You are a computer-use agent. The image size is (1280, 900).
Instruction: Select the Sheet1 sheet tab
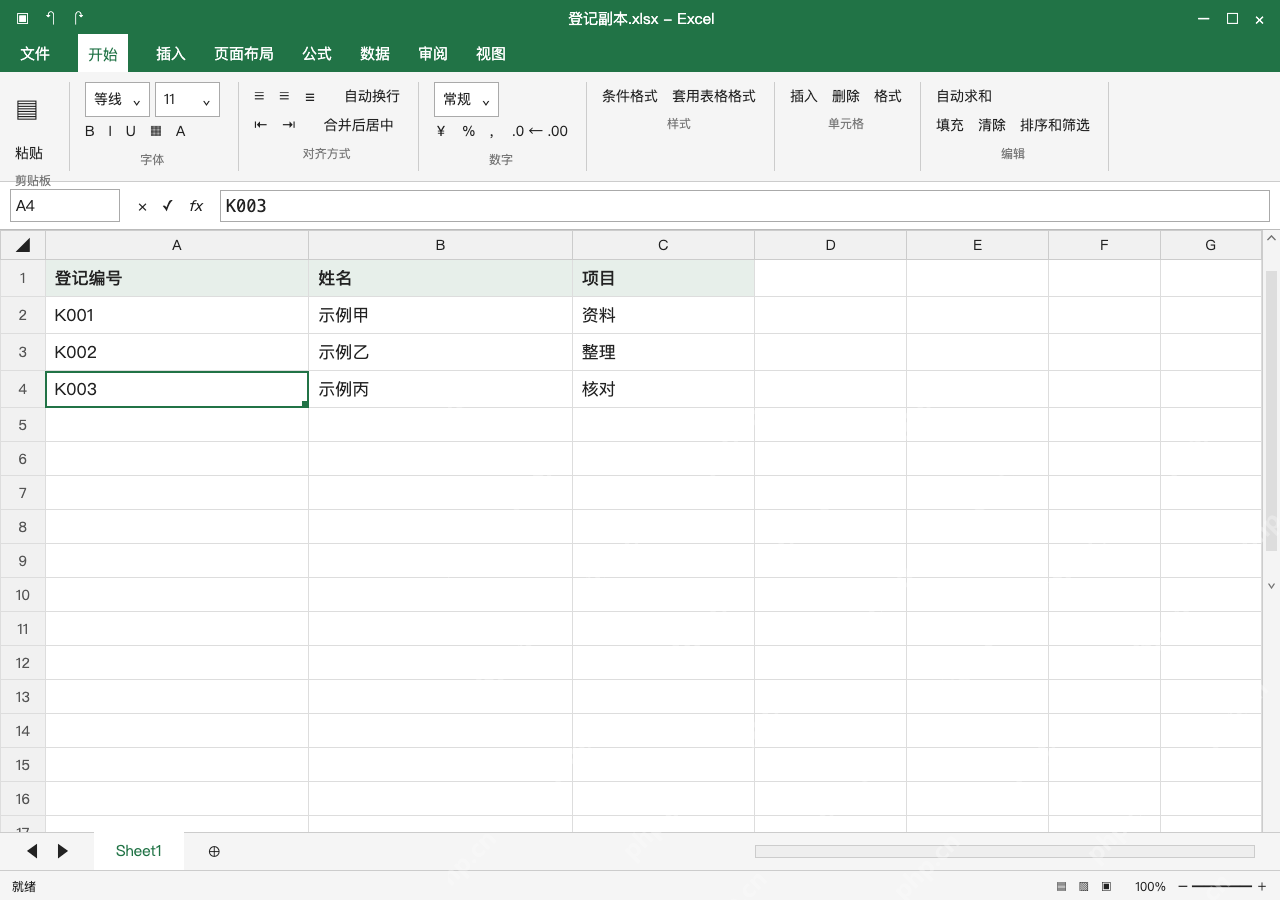(139, 851)
